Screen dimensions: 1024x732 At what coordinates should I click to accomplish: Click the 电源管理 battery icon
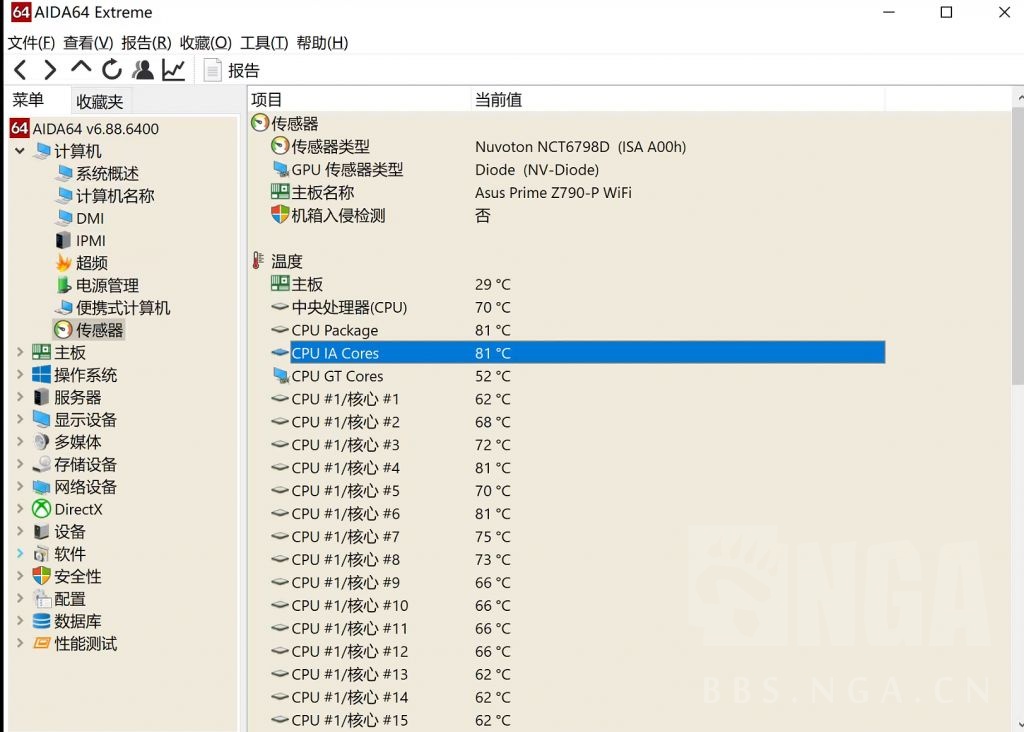coord(62,285)
